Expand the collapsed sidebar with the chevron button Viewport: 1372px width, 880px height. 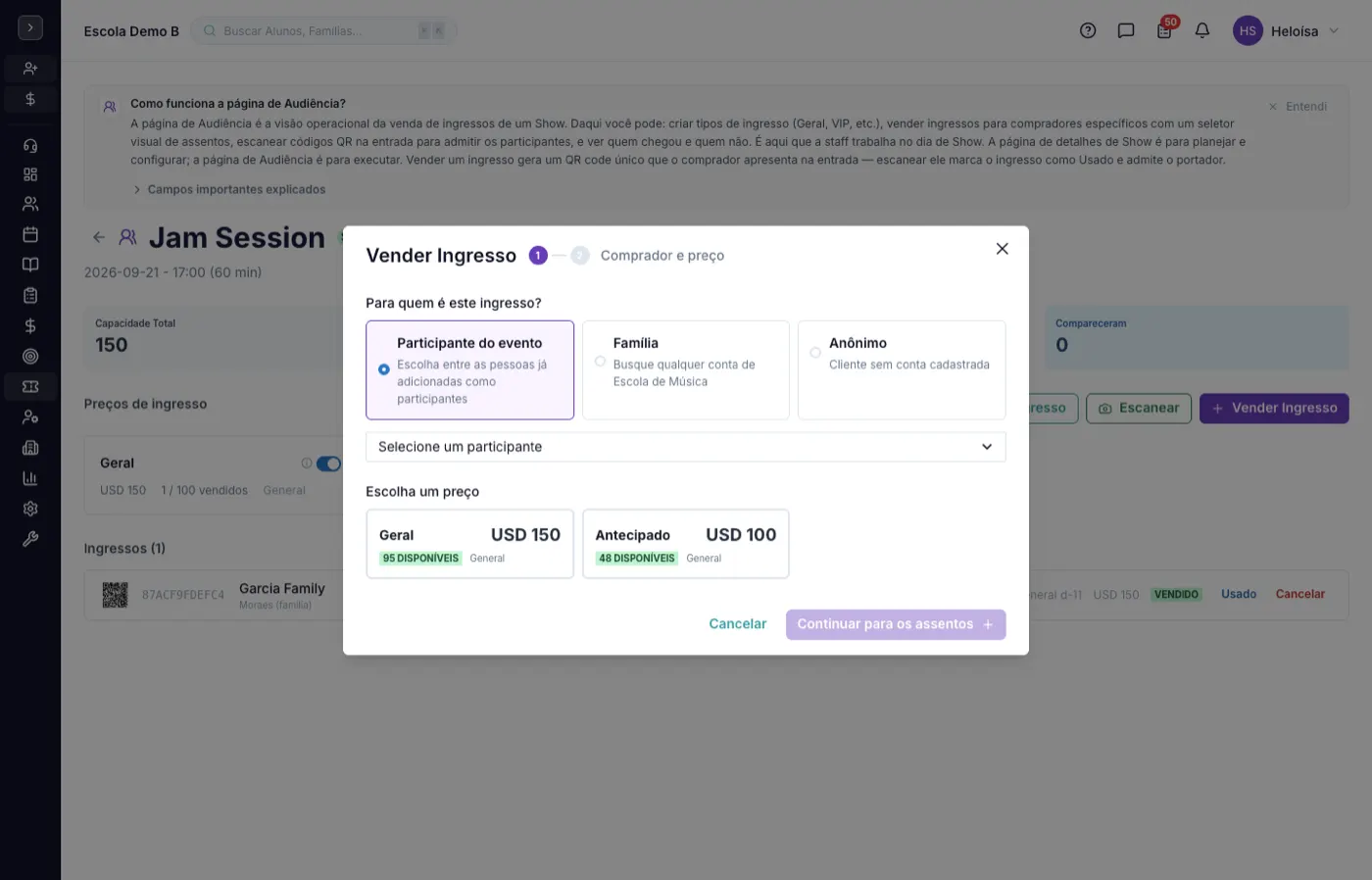pos(30,28)
